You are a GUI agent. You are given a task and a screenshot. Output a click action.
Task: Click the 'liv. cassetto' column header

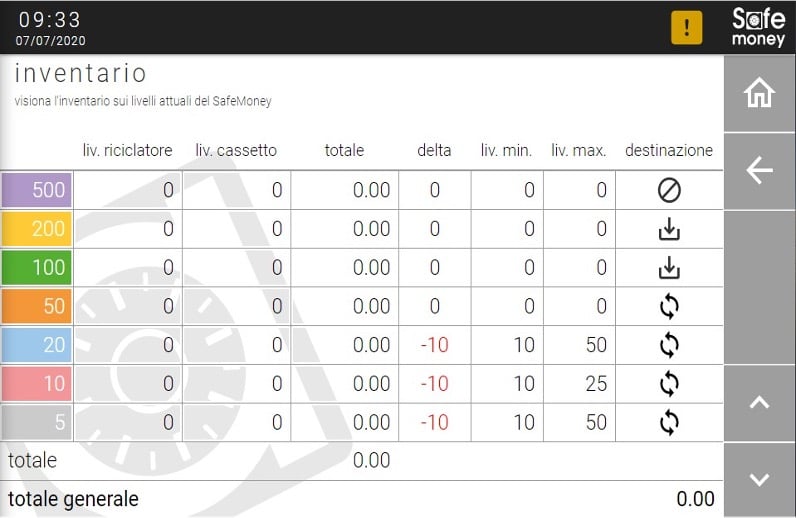tap(236, 150)
